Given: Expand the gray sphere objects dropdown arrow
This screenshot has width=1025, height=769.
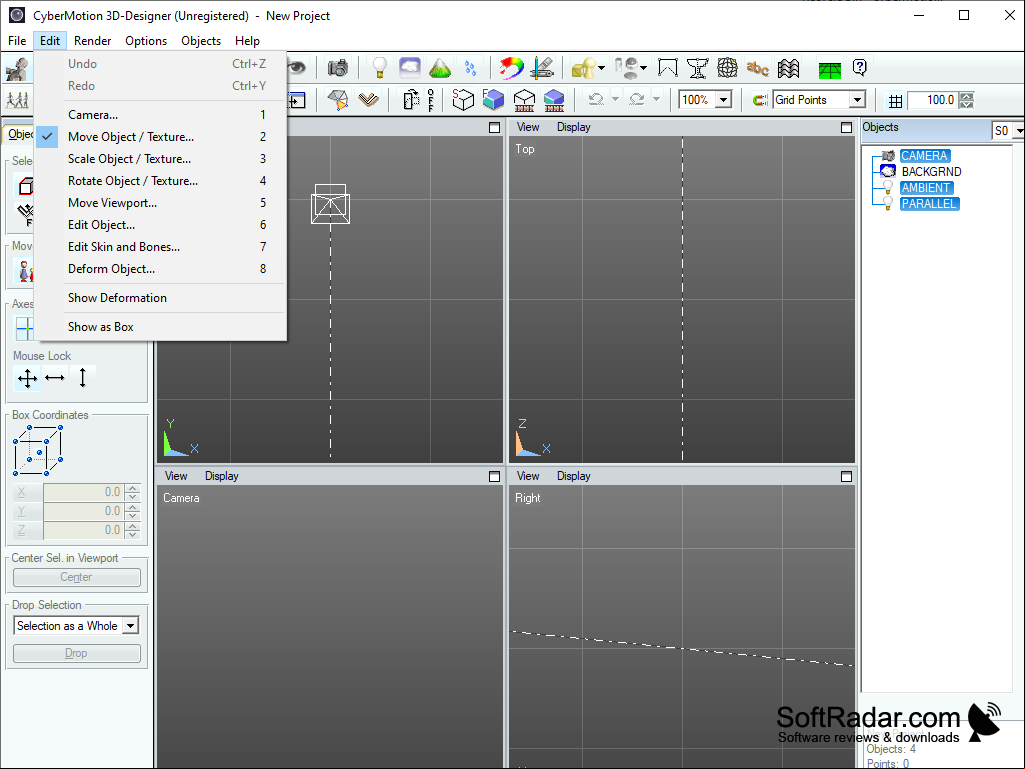Looking at the screenshot, I should click(643, 68).
